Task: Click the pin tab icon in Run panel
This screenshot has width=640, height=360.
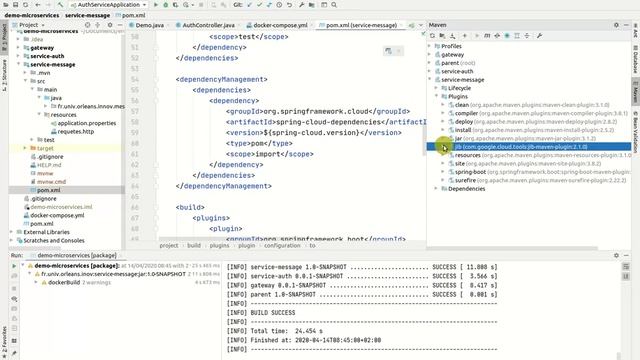Action: click(x=14, y=353)
